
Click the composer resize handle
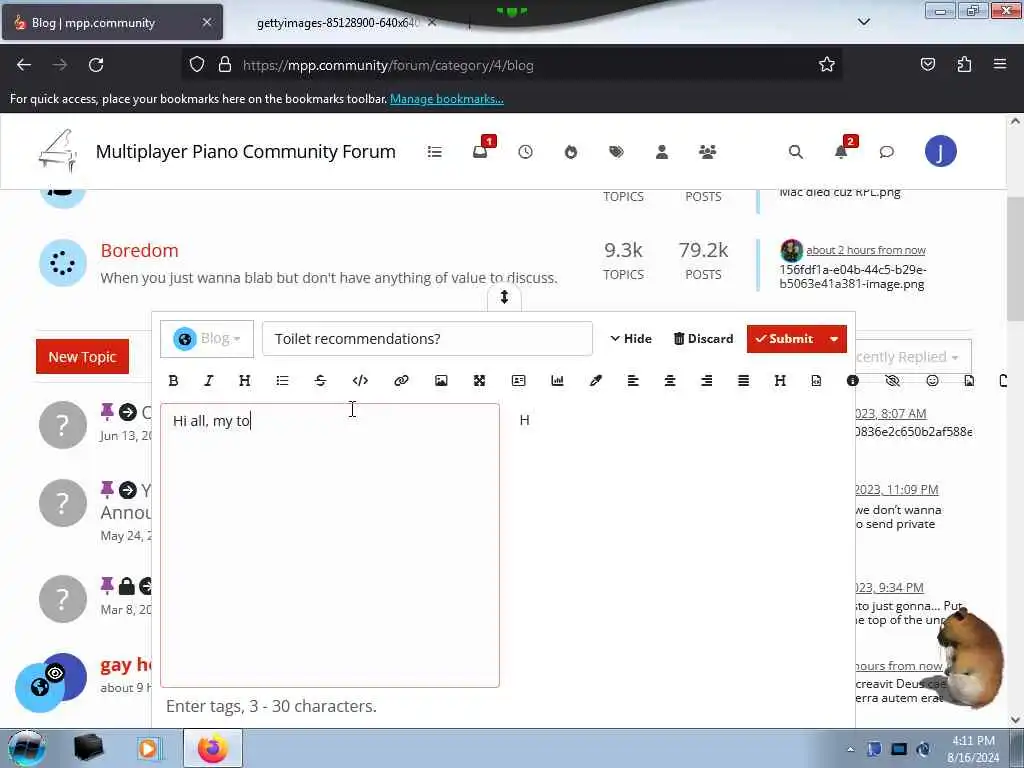point(504,297)
